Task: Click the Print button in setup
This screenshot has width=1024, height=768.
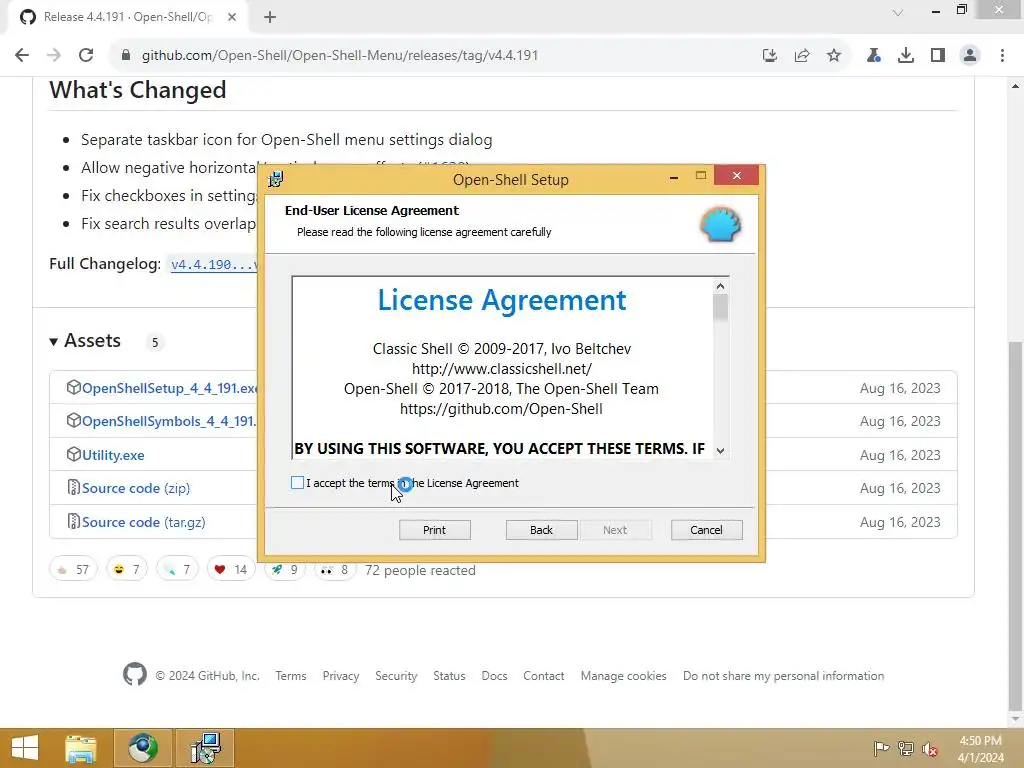Action: (434, 530)
